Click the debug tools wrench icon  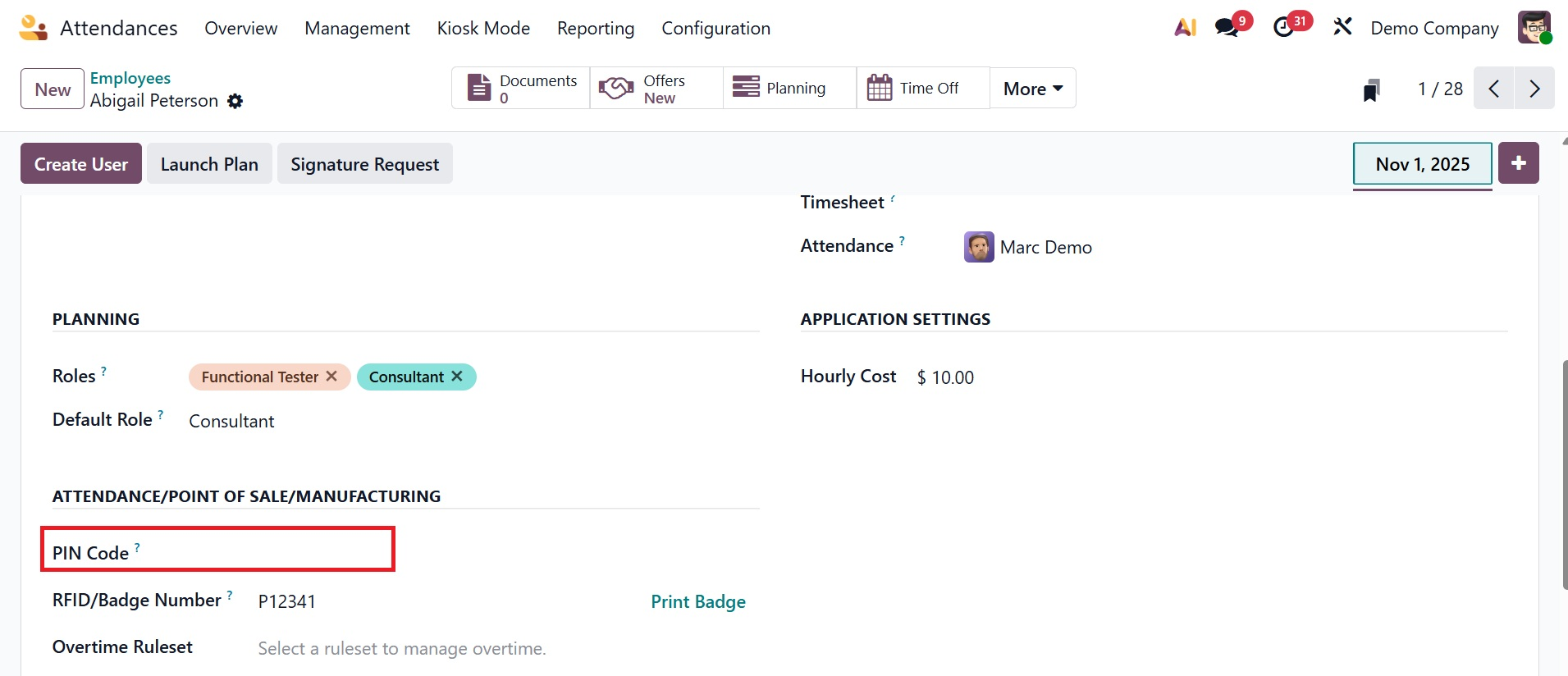point(1342,28)
